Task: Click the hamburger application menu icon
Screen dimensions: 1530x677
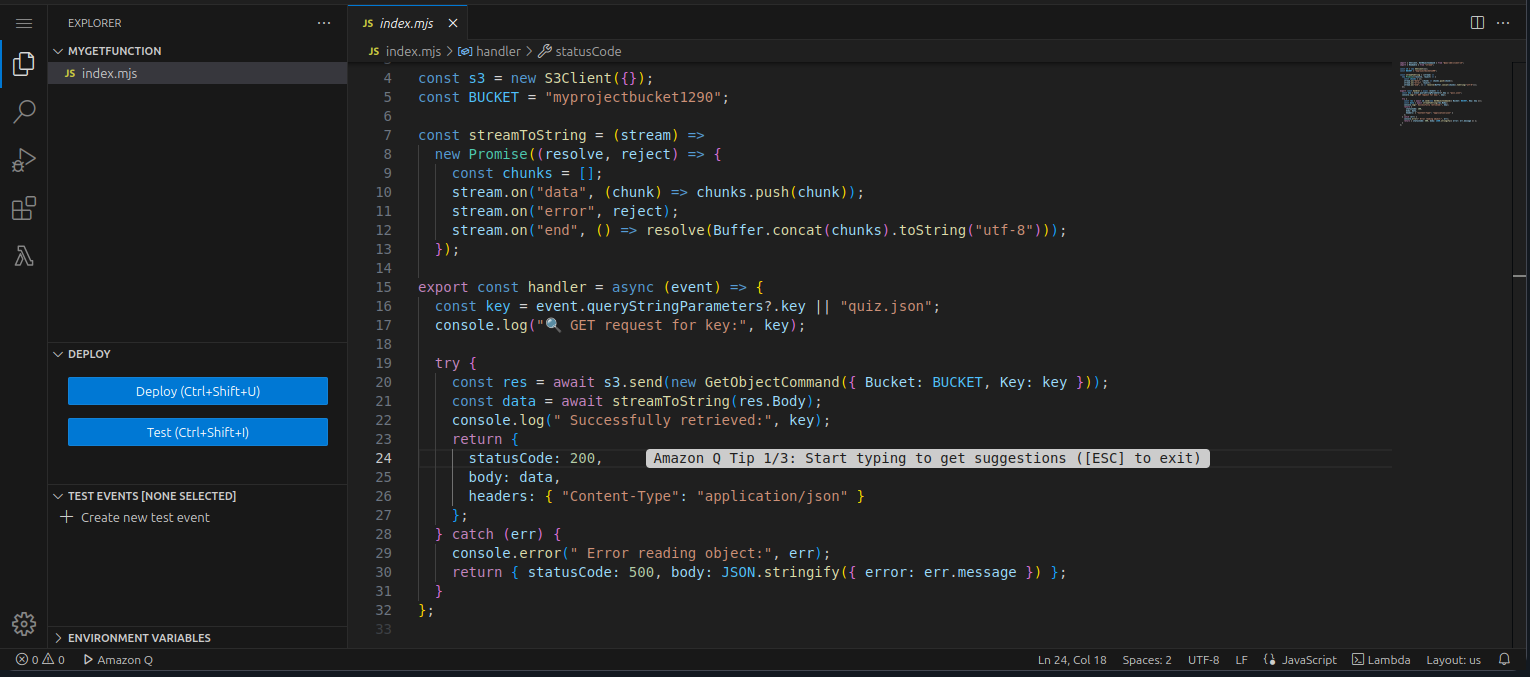Action: [24, 22]
